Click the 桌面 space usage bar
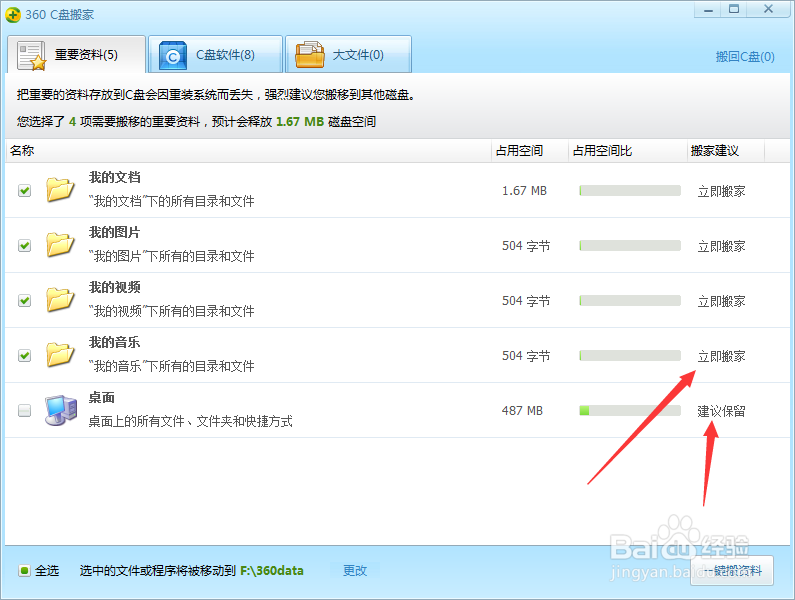This screenshot has height=600, width=795. (630, 410)
